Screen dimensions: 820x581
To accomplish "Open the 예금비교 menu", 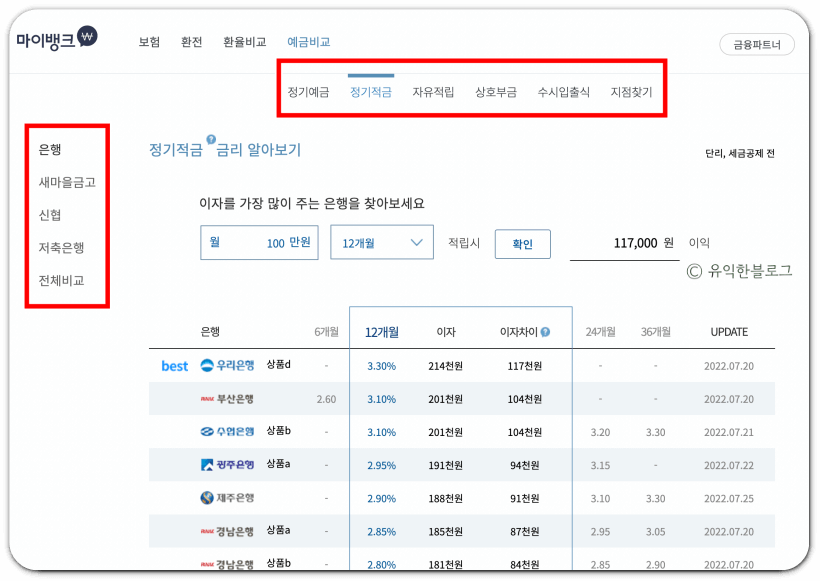I will (309, 42).
